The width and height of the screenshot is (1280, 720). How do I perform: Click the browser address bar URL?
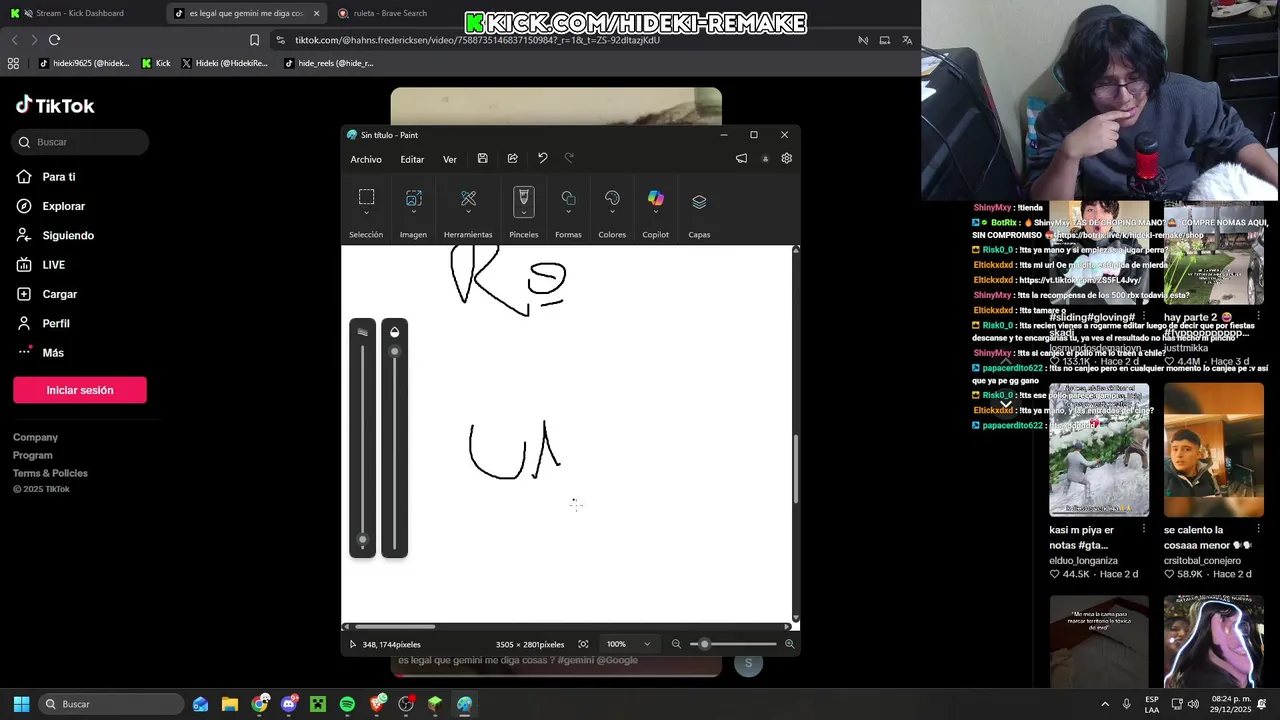[x=477, y=40]
